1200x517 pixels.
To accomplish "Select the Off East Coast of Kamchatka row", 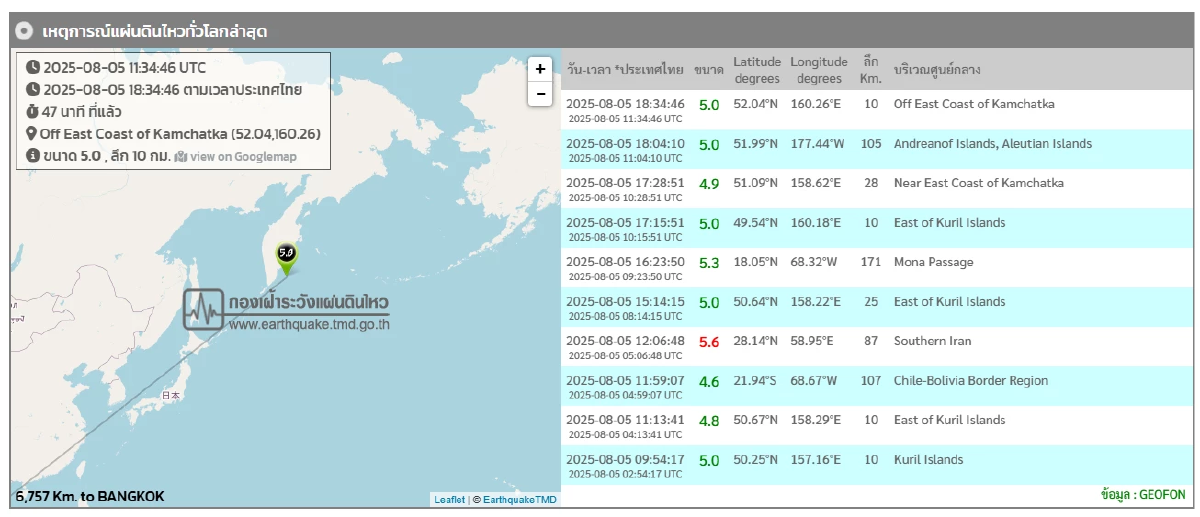I will click(x=878, y=110).
